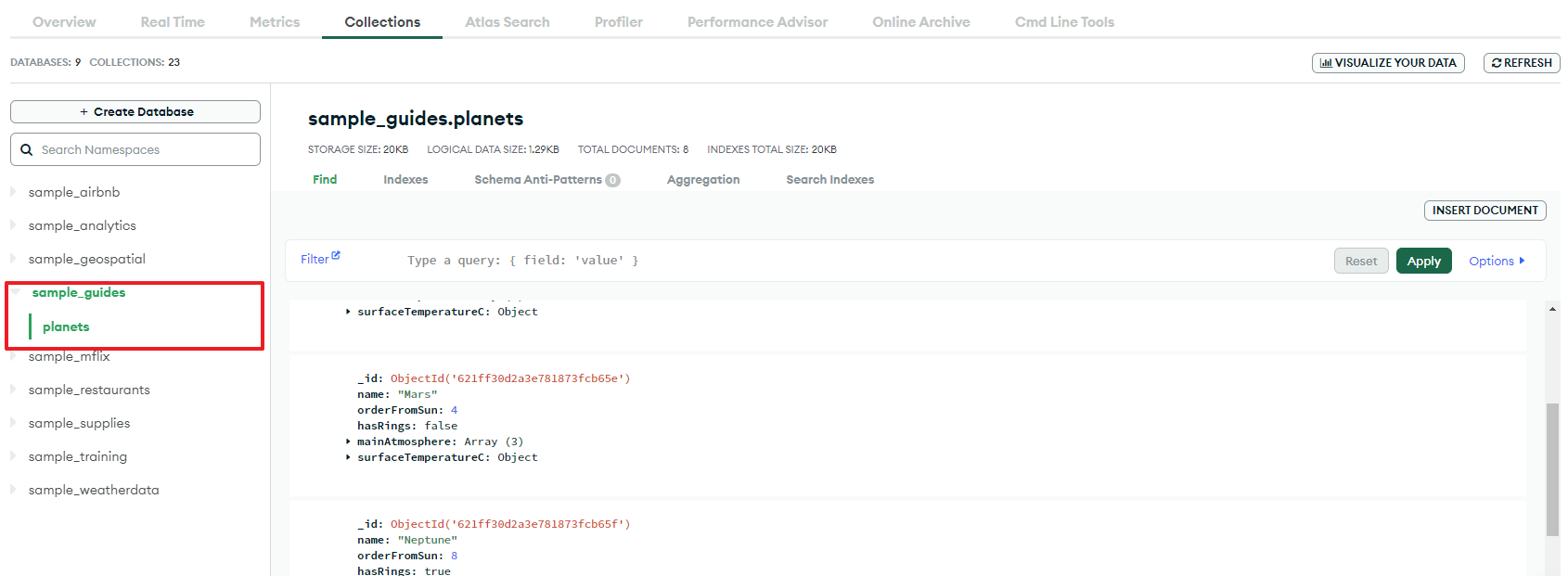The height and width of the screenshot is (576, 1568).
Task: Select the Collections tab
Action: [x=382, y=21]
